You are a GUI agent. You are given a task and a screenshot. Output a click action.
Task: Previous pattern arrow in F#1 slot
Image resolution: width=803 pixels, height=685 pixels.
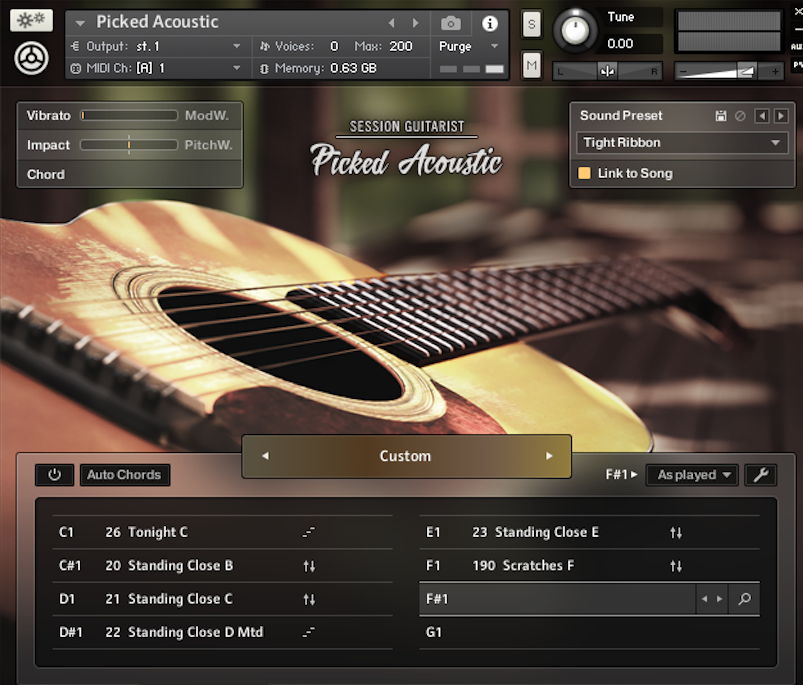pos(705,598)
